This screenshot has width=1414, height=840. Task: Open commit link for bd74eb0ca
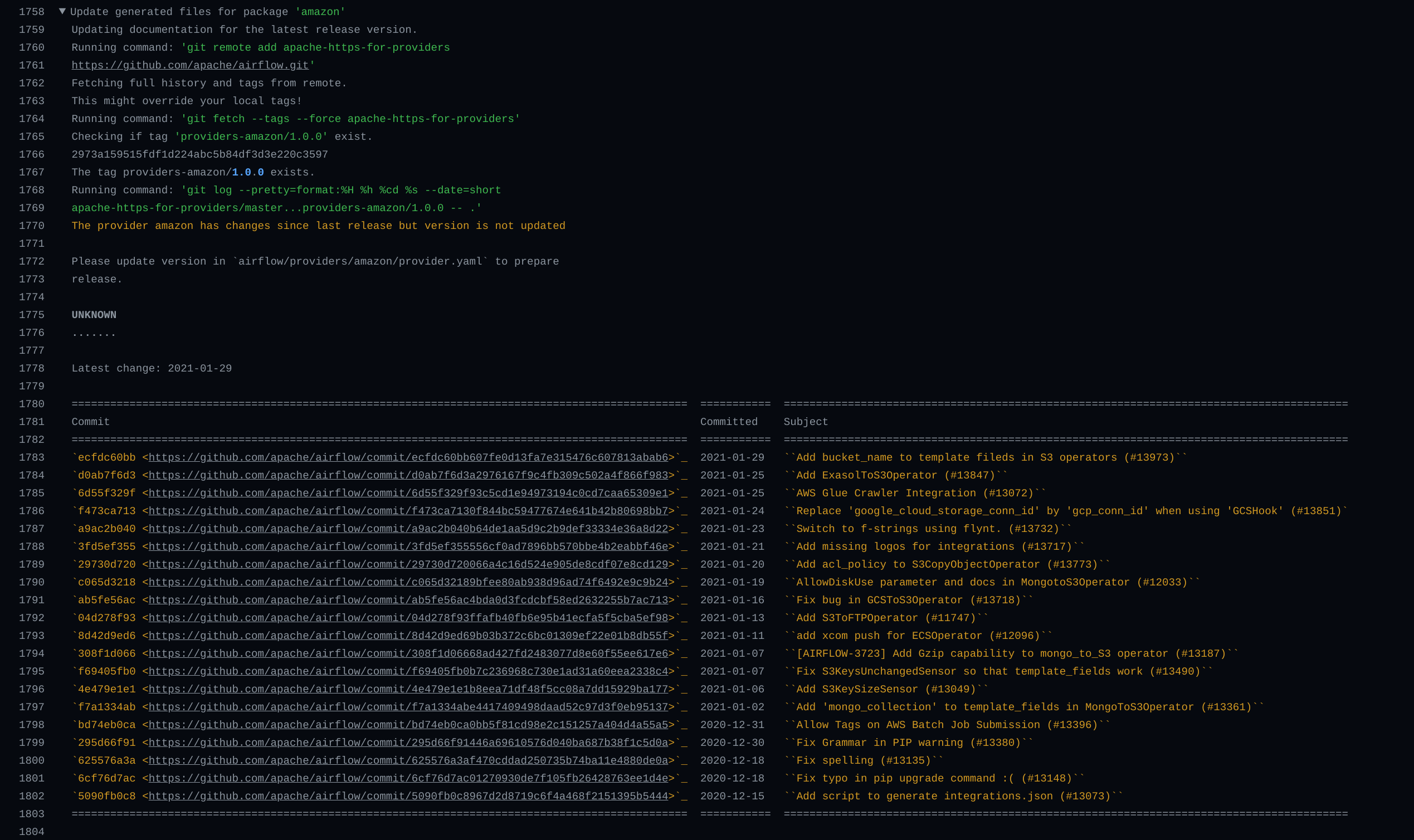point(408,725)
